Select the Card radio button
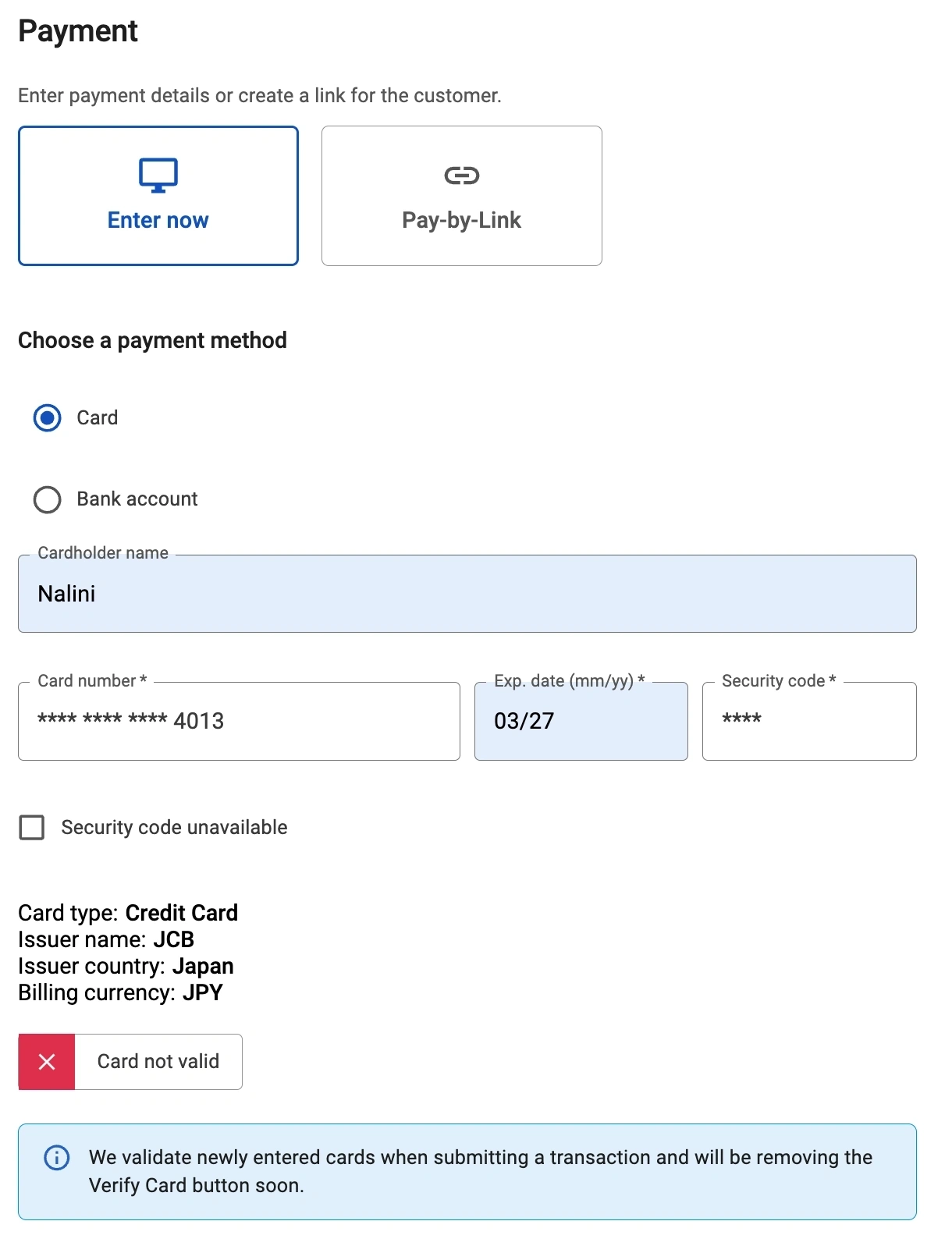The height and width of the screenshot is (1253, 952). point(48,418)
